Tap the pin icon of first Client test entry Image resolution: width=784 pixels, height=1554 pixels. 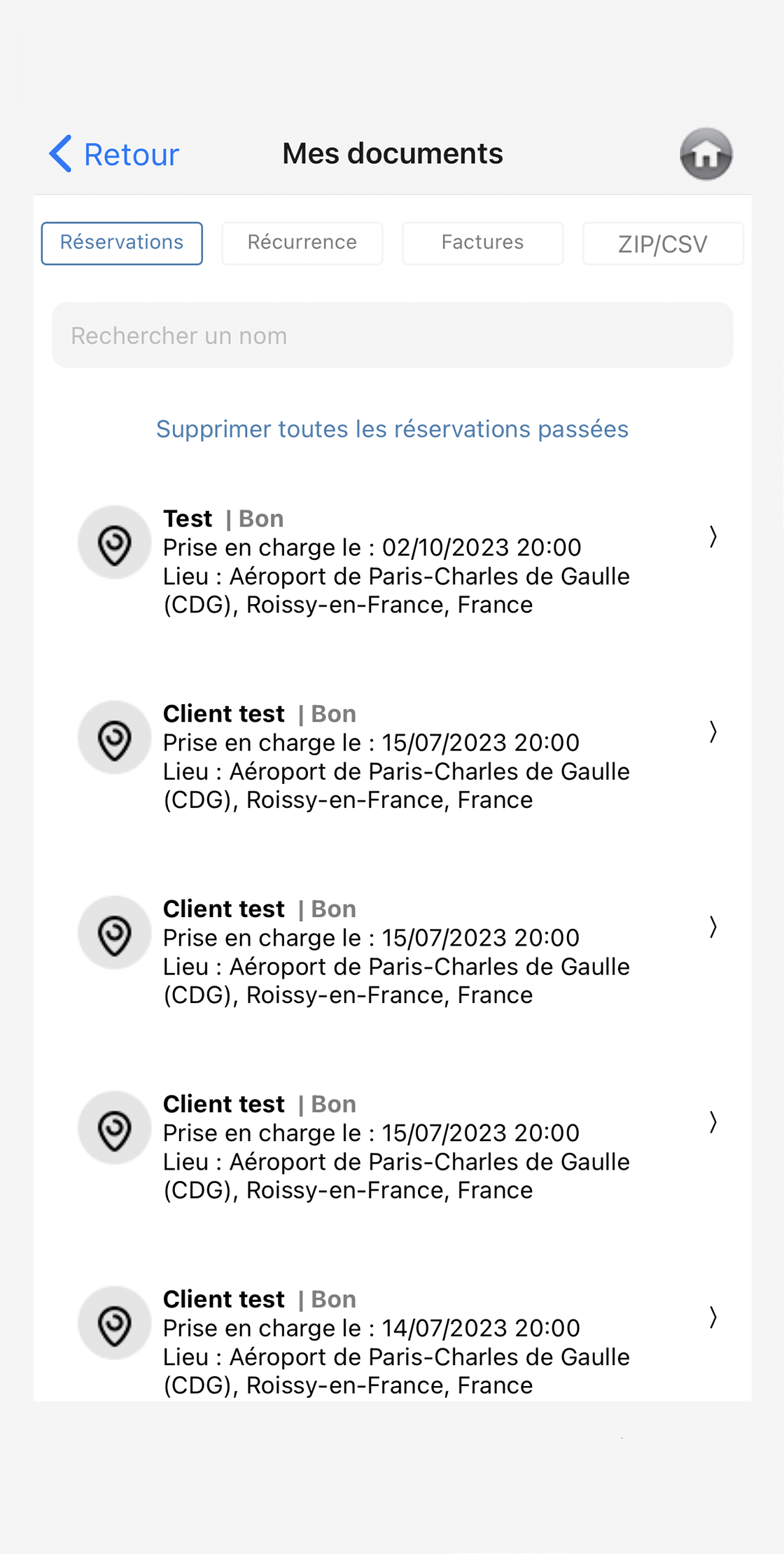tap(114, 738)
